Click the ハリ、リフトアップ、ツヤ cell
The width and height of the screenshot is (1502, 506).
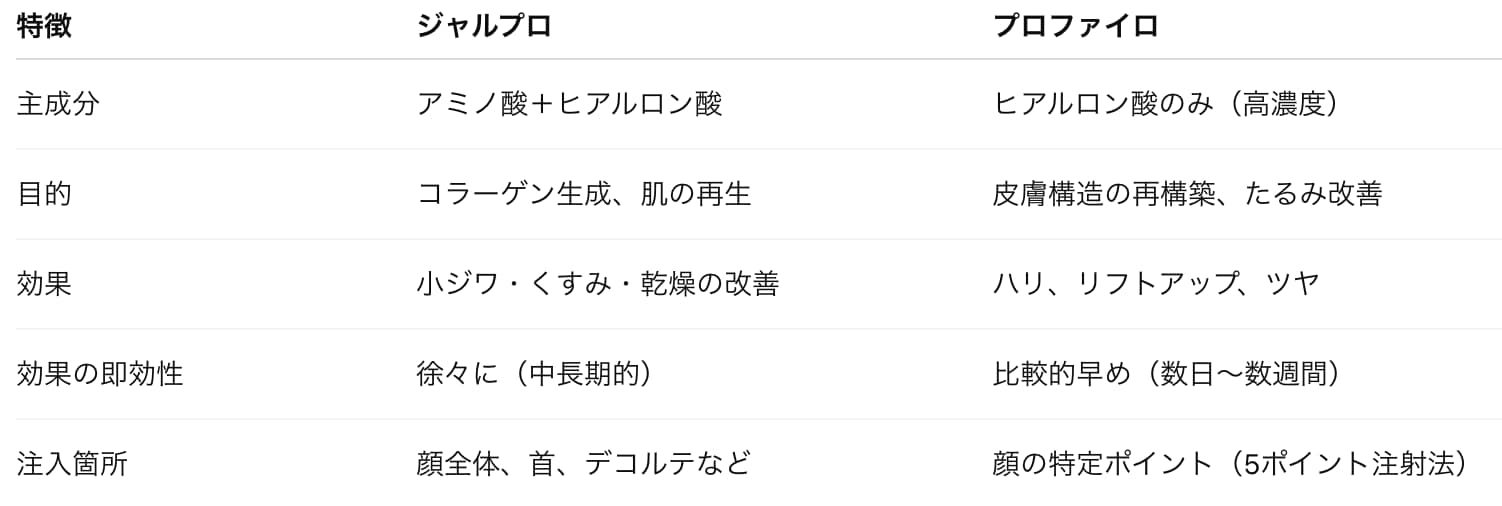point(1156,284)
